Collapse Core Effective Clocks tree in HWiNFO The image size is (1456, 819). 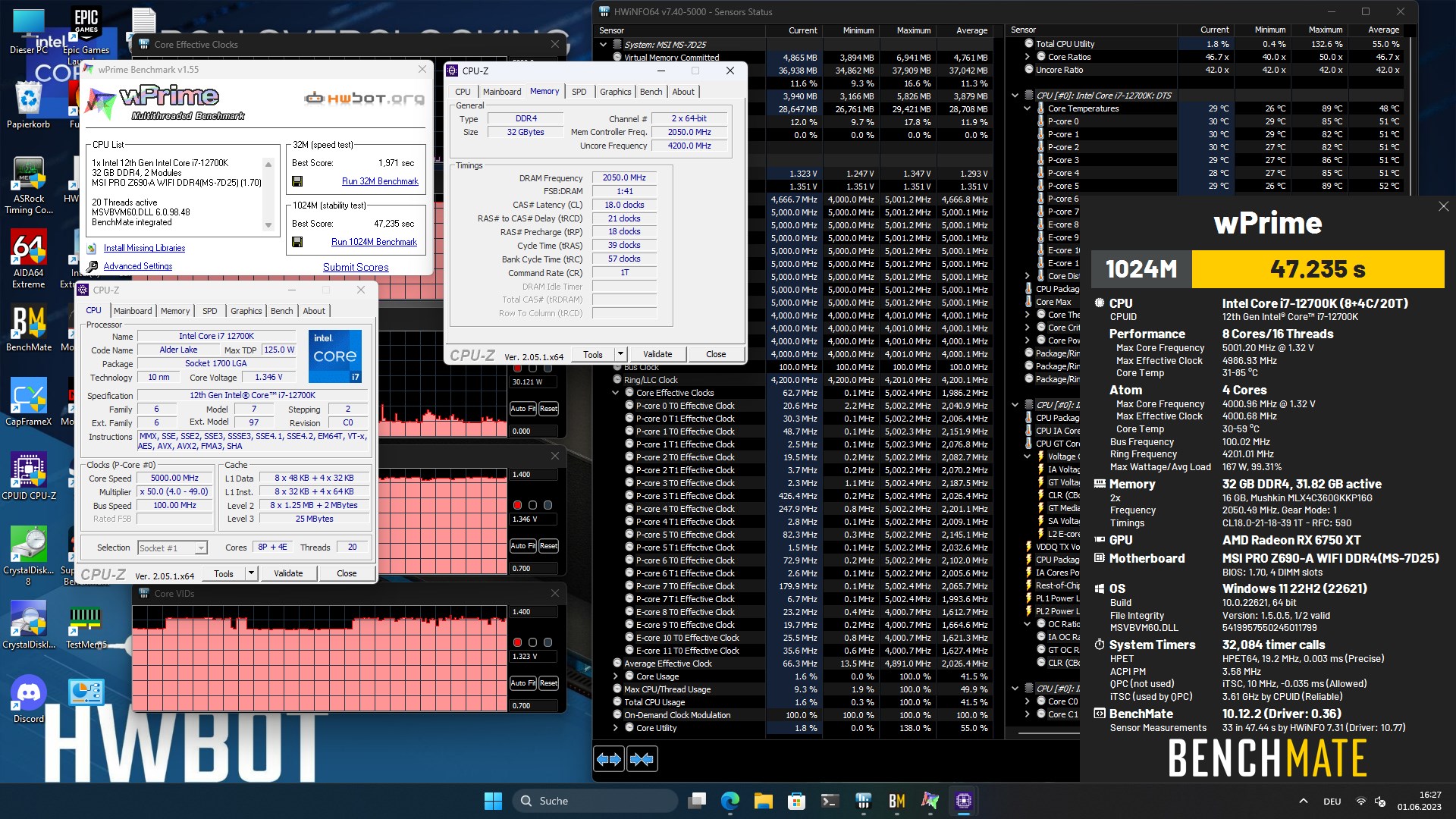point(616,393)
